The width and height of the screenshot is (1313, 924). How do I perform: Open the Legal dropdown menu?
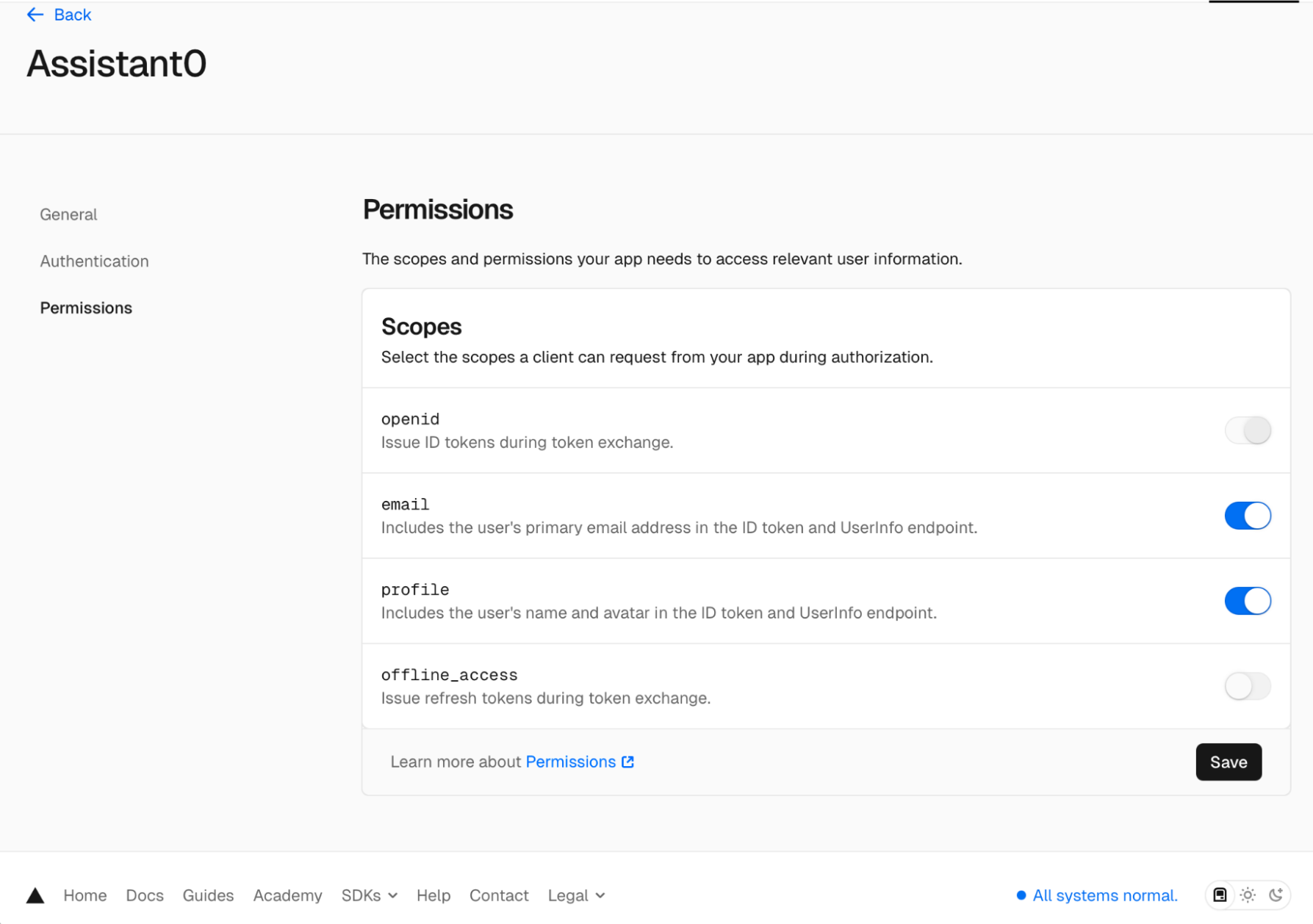coord(576,895)
